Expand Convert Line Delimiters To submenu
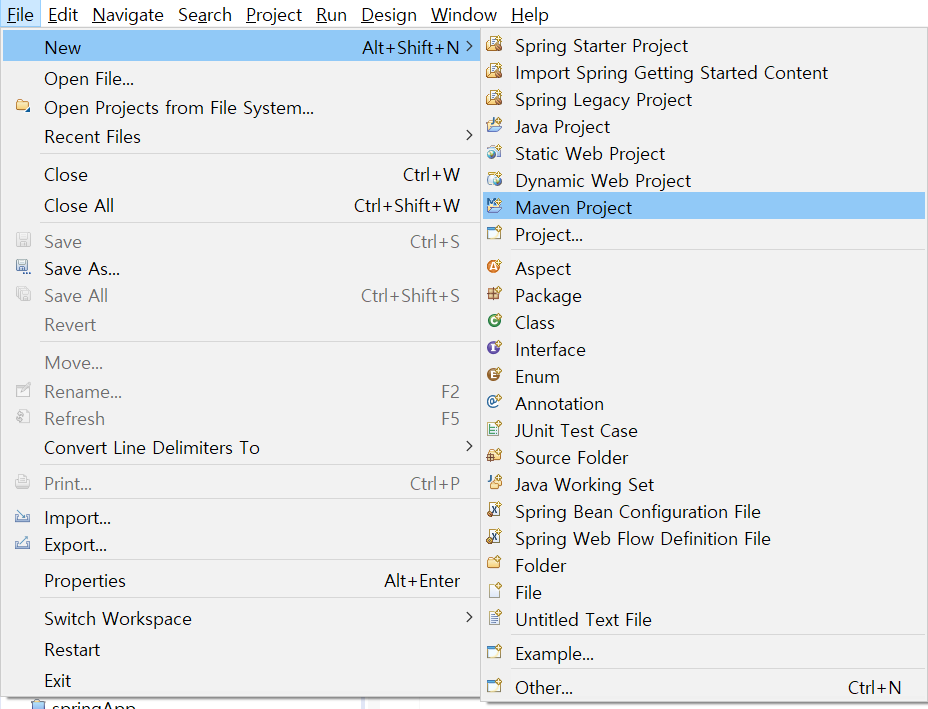 469,446
